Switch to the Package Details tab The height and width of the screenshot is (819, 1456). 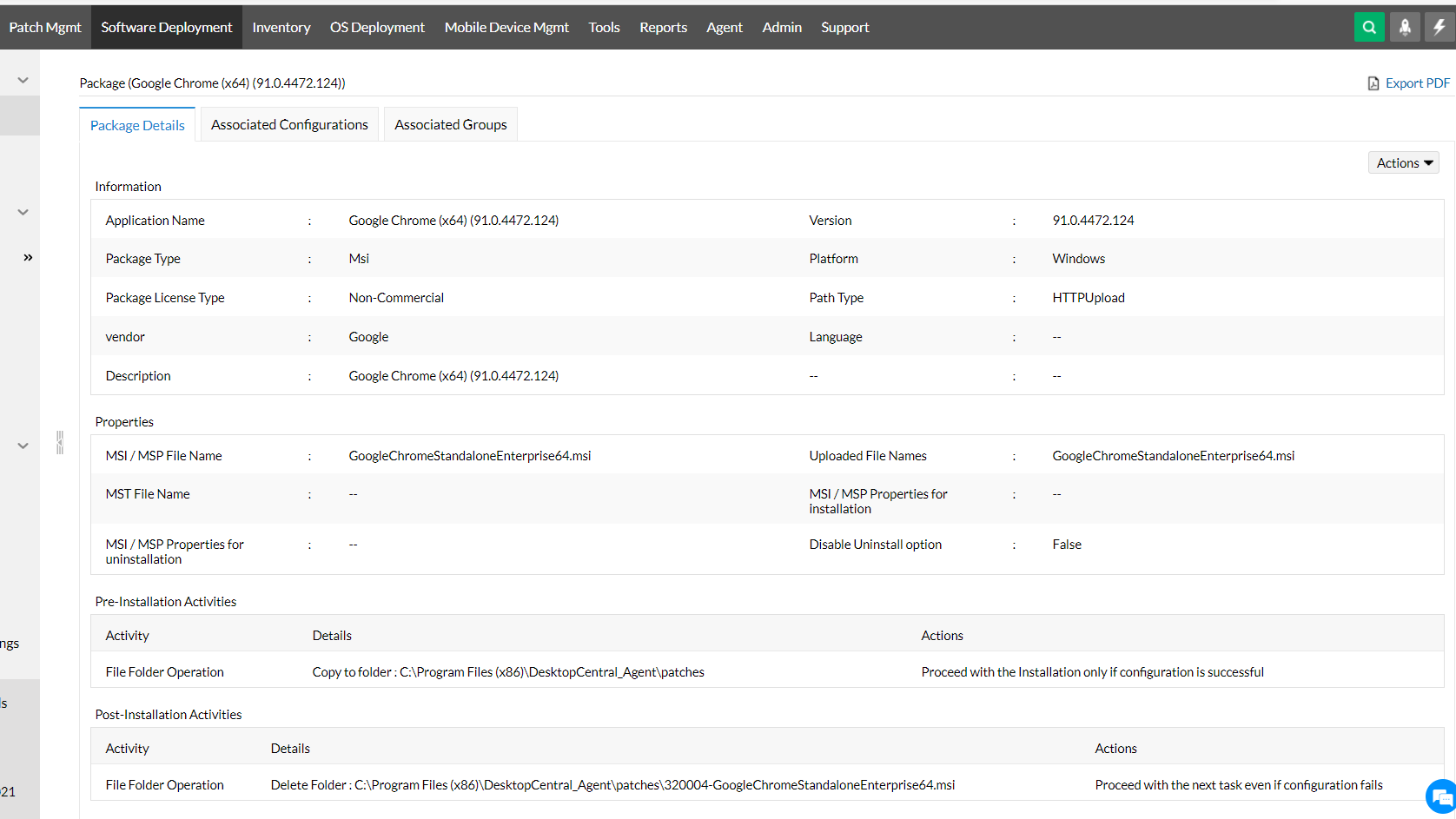click(x=137, y=125)
